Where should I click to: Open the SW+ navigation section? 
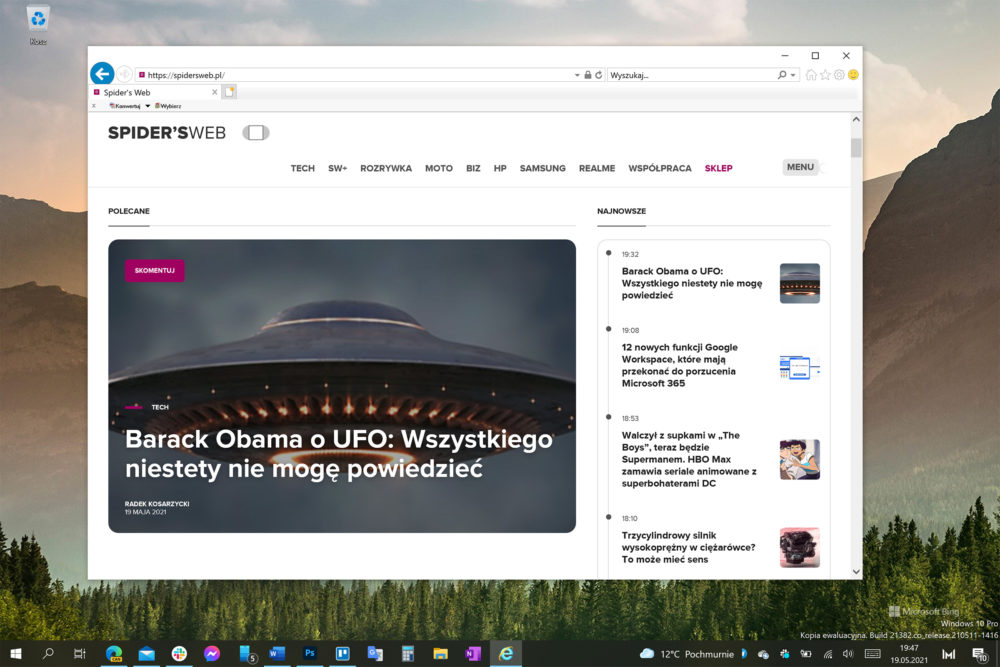tap(337, 168)
